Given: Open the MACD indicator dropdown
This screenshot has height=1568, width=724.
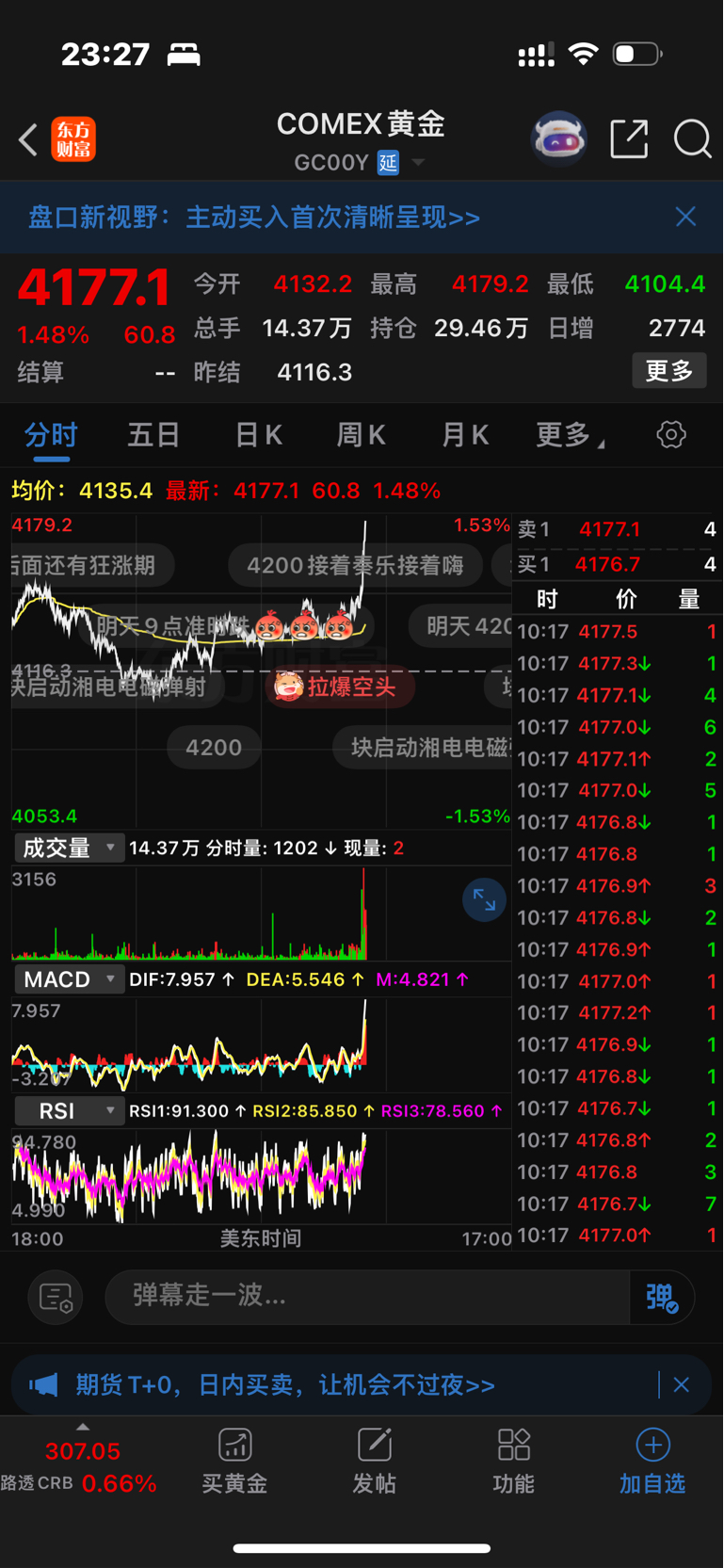Looking at the screenshot, I should point(69,979).
